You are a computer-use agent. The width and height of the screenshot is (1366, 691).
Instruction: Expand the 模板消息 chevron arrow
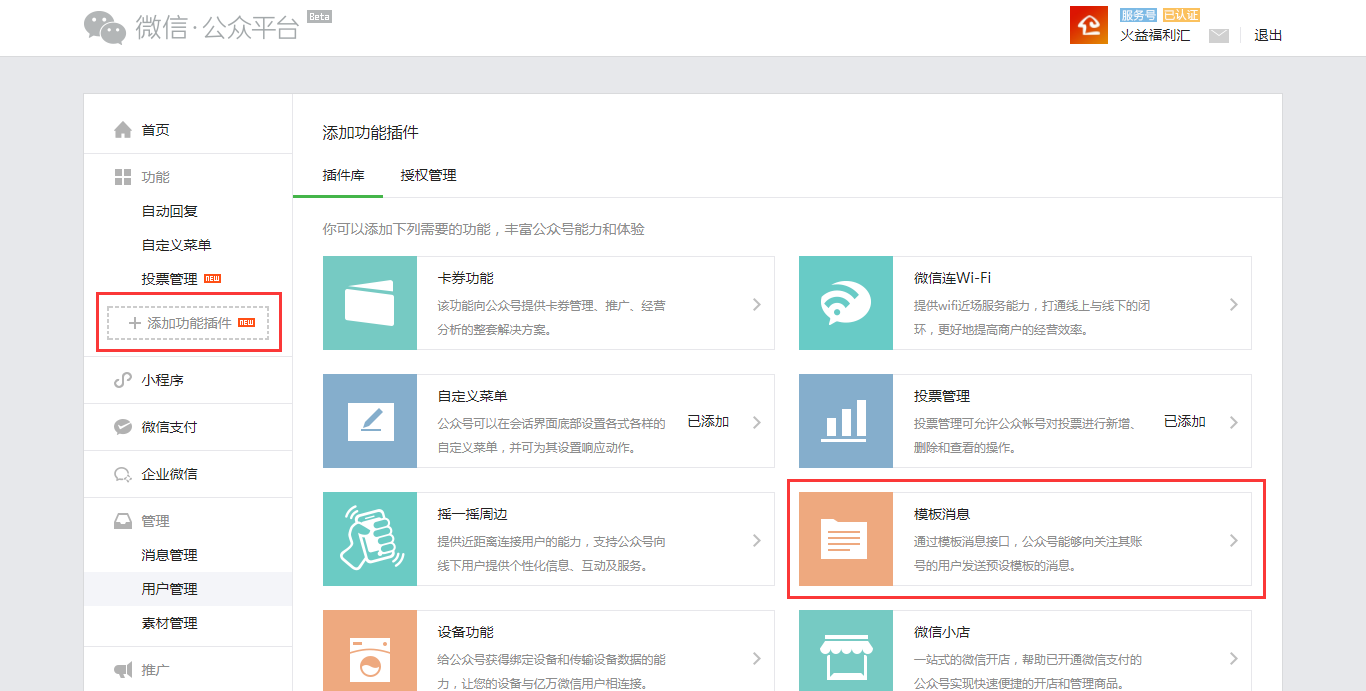click(1233, 540)
